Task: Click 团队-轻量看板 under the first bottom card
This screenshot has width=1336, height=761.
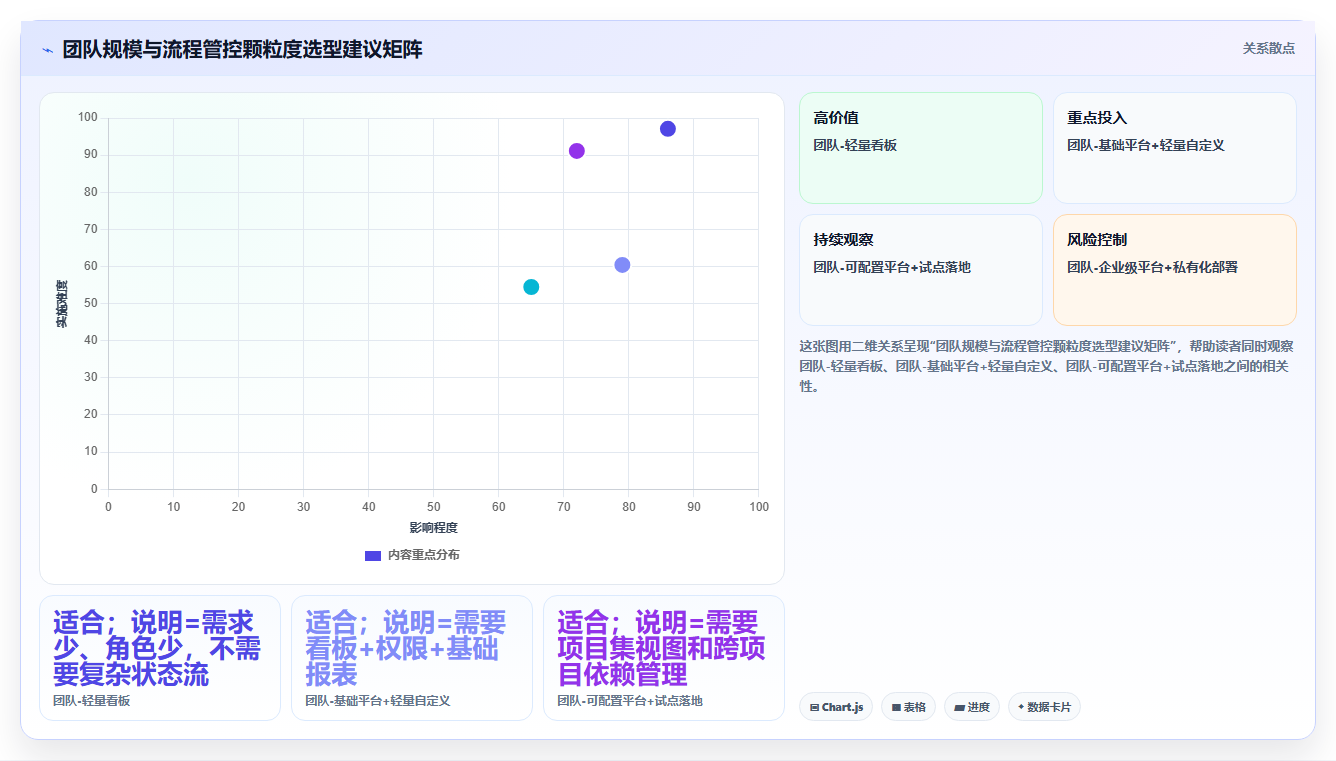Action: coord(92,701)
